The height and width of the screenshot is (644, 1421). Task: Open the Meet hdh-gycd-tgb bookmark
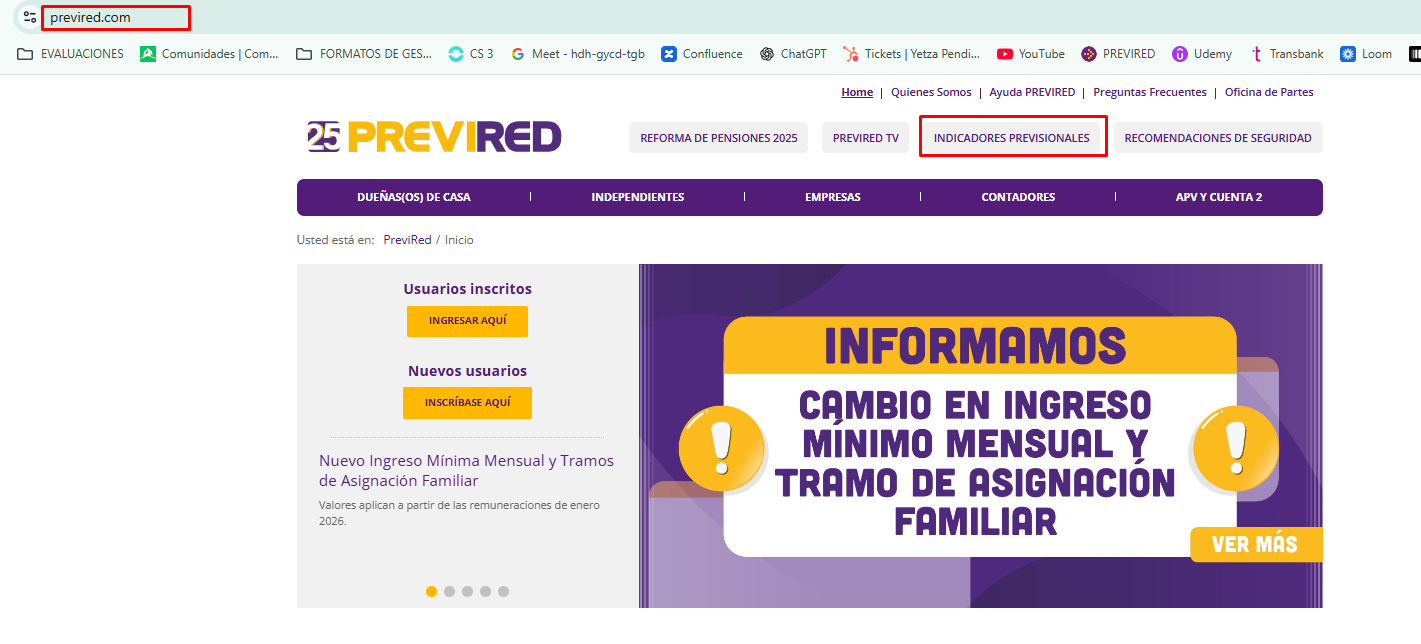pyautogui.click(x=577, y=54)
